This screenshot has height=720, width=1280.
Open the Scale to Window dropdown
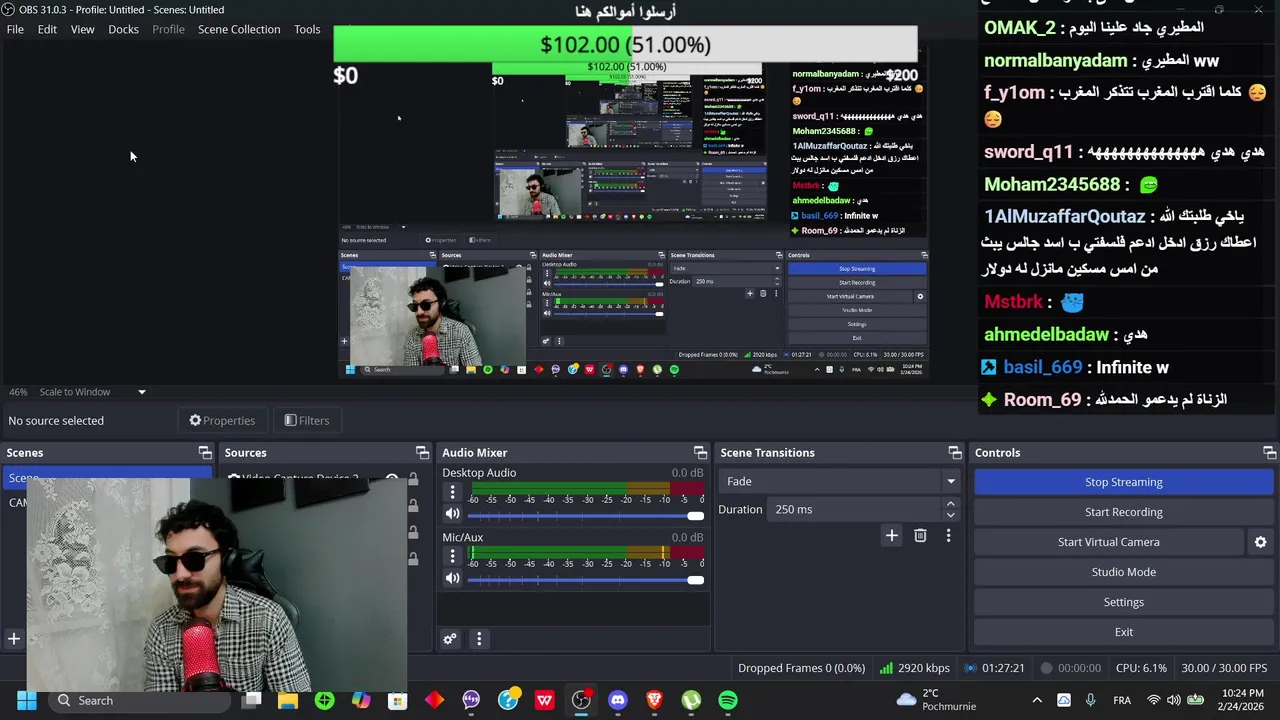92,392
